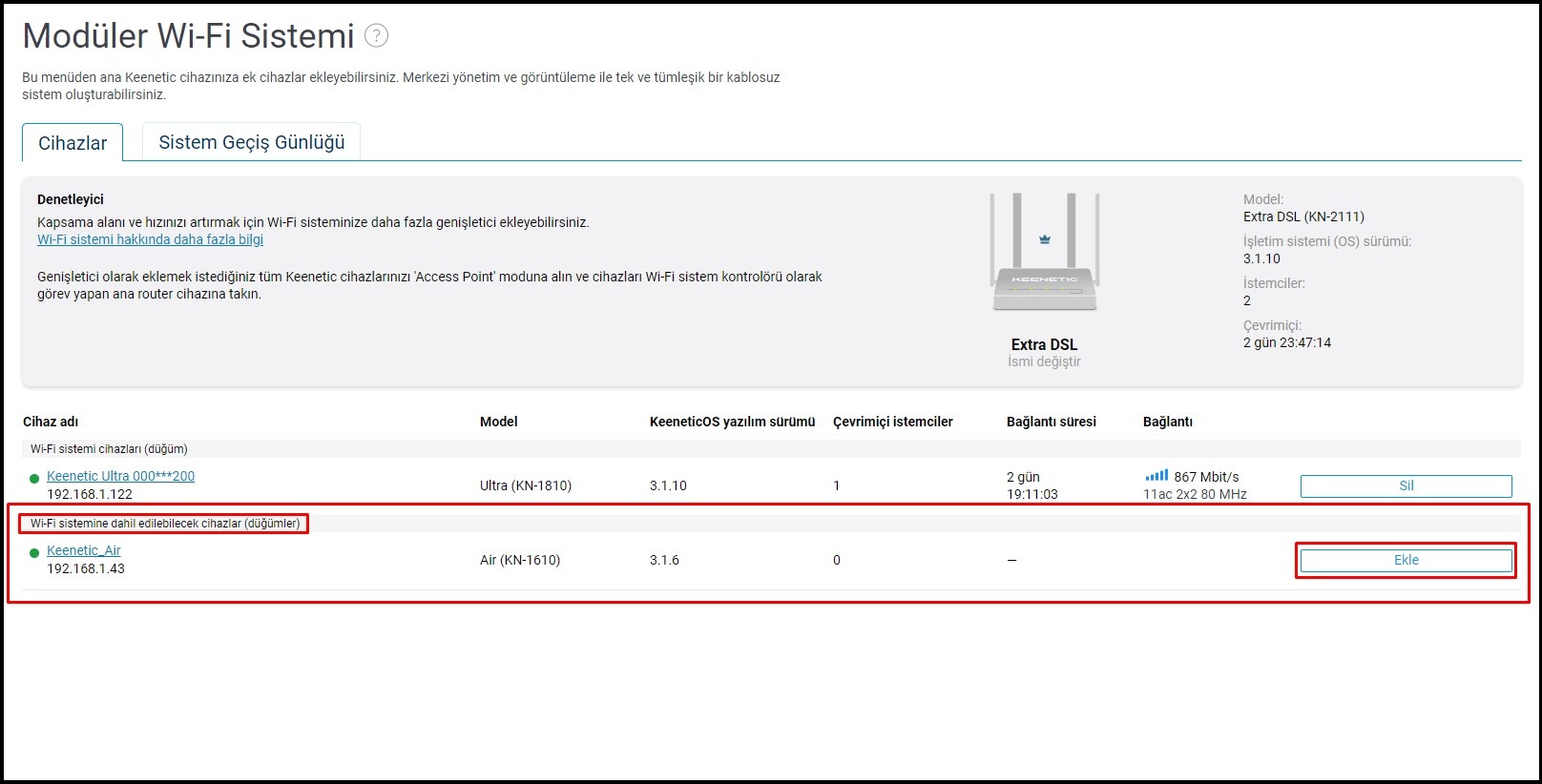Screen dimensions: 1542x784
Task: Click green status dot for Keenetic_Air
Action: tap(34, 552)
